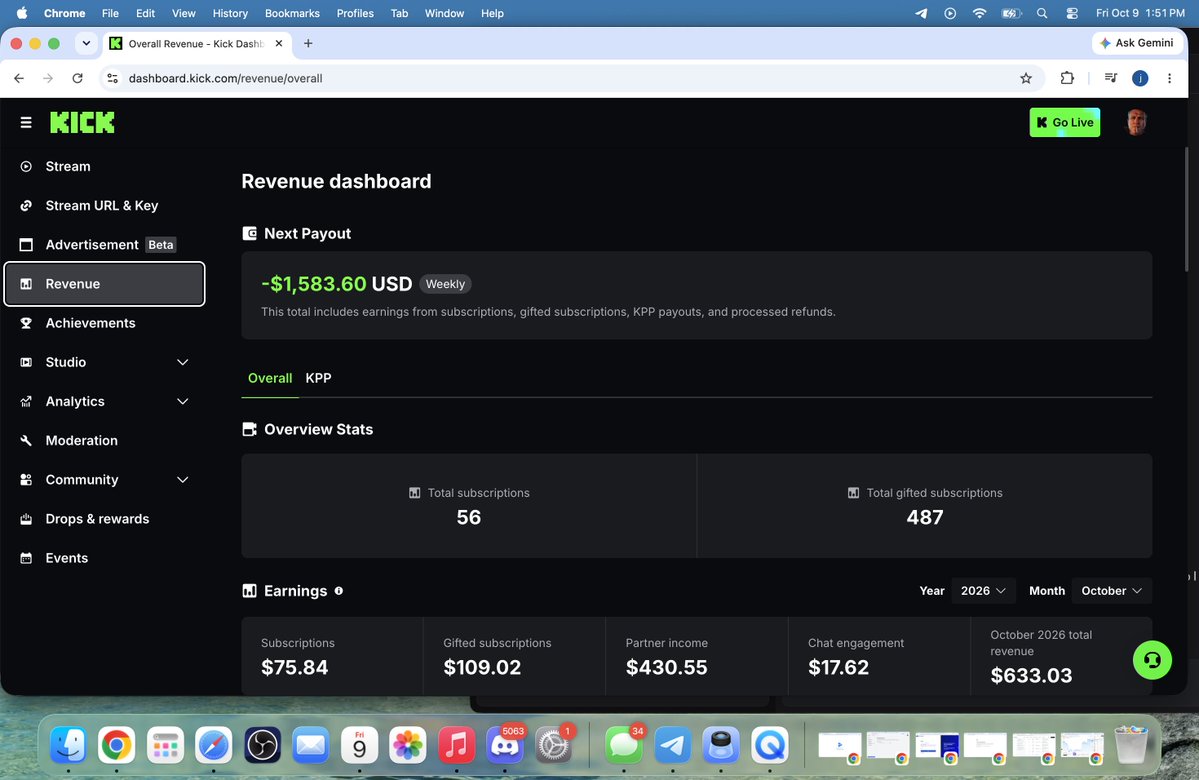Click the Ask Gemini button
Viewport: 1199px width, 780px height.
click(1136, 43)
